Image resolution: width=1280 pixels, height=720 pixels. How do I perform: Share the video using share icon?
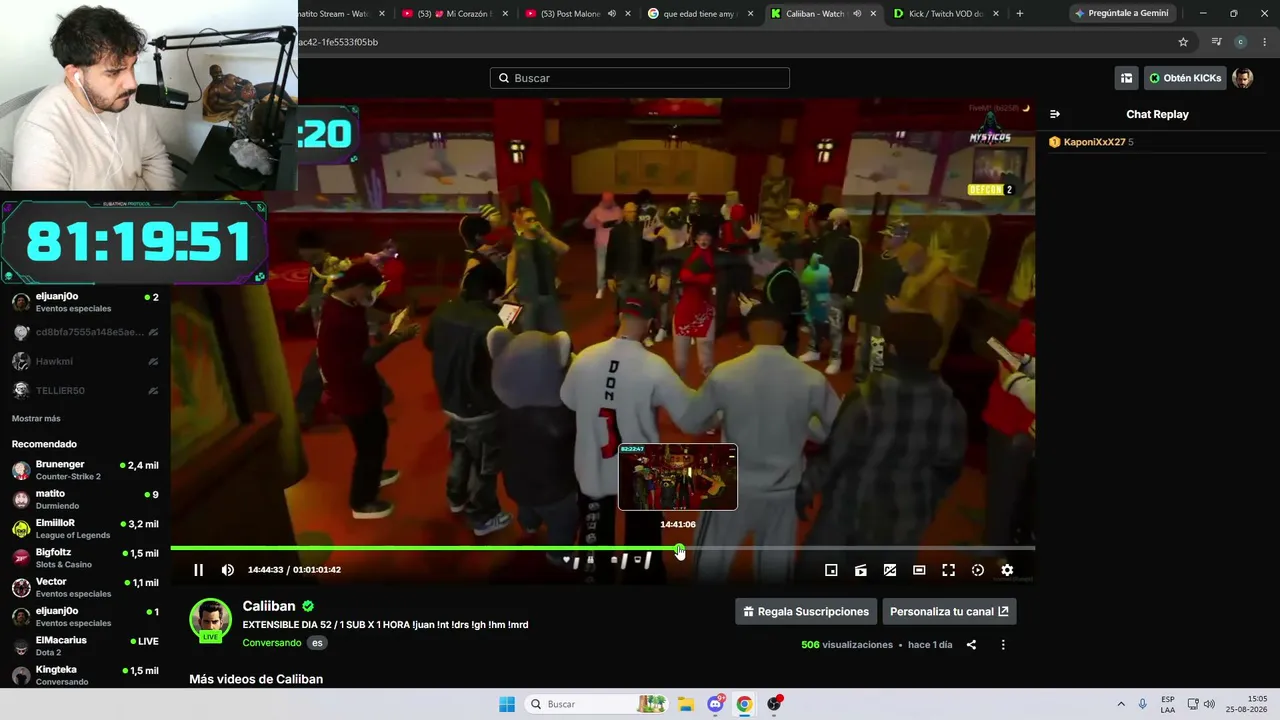pos(971,645)
